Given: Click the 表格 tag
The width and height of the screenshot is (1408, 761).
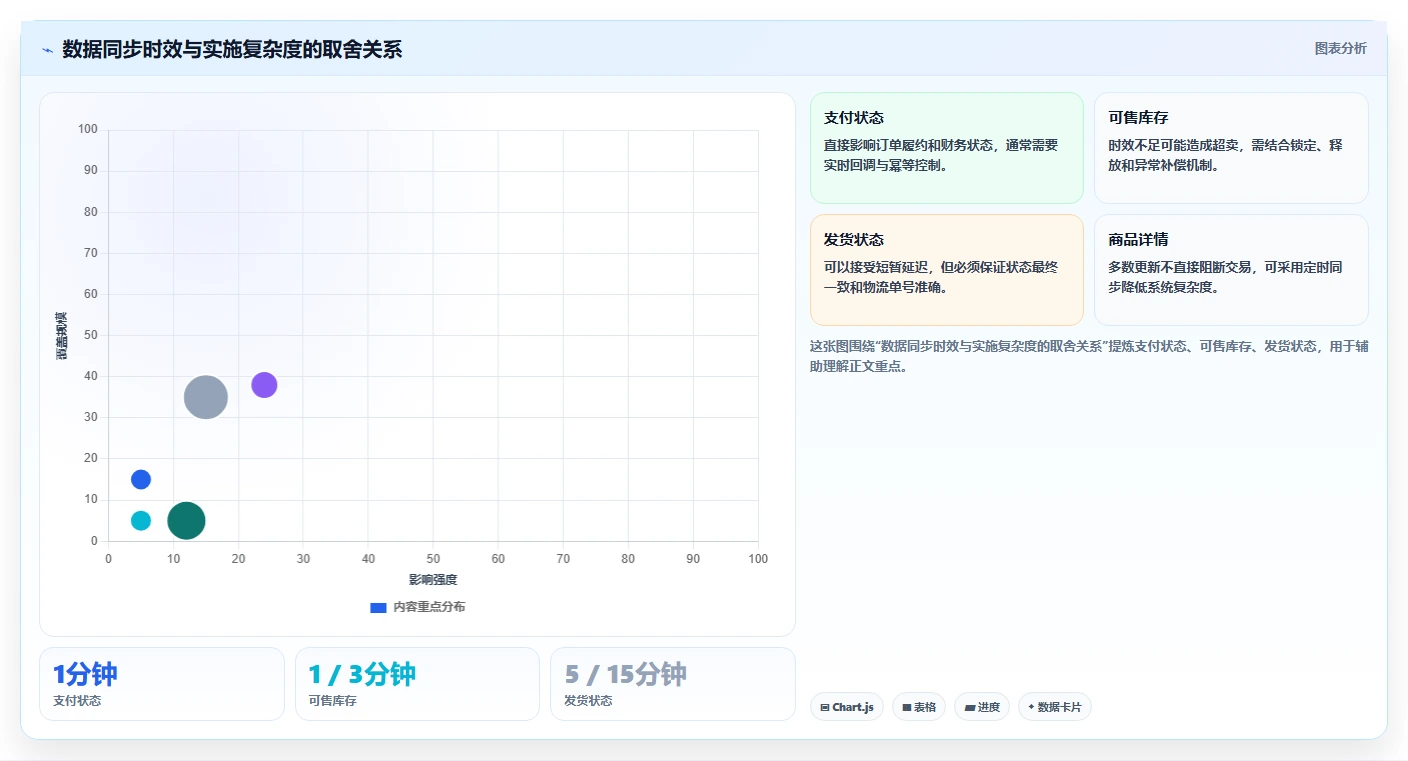Looking at the screenshot, I should click(x=919, y=707).
